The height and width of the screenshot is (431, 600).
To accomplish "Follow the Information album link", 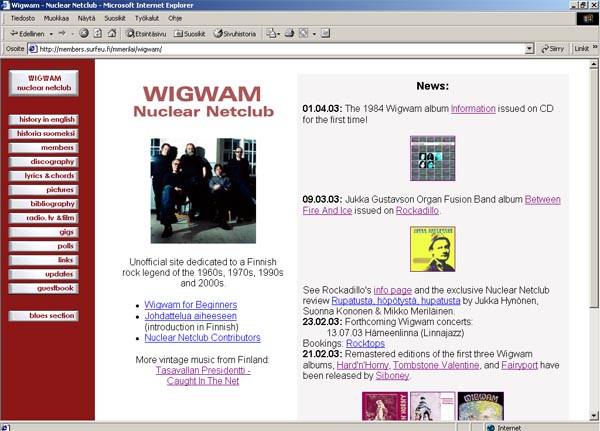I will point(473,109).
